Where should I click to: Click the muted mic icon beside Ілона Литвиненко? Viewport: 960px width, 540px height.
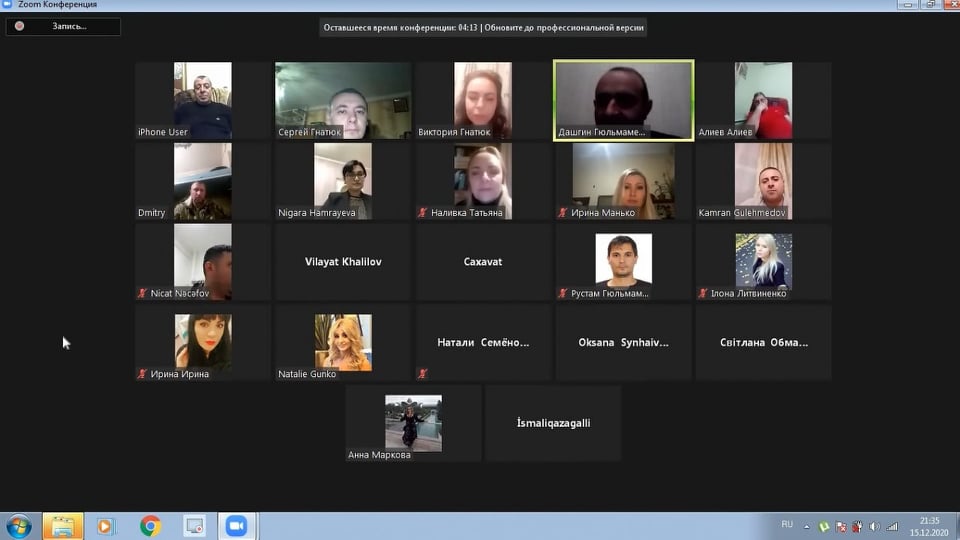[704, 294]
